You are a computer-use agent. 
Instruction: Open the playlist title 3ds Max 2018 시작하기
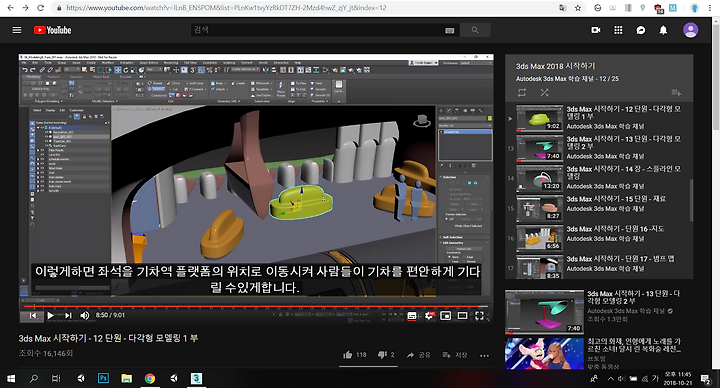click(555, 66)
